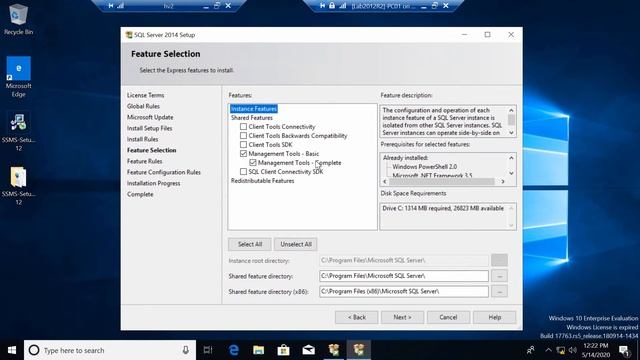The image size is (640, 360).
Task: Click the Microsoft Update step
Action: point(150,117)
